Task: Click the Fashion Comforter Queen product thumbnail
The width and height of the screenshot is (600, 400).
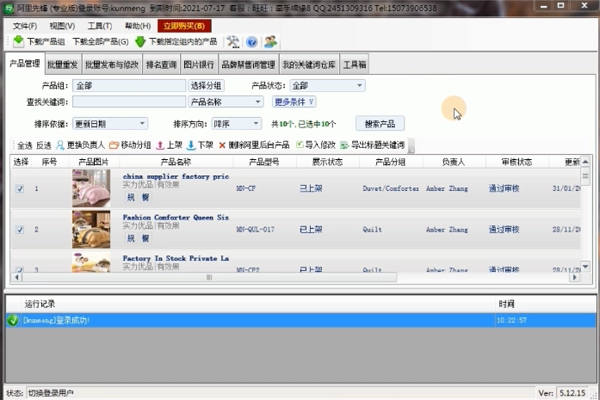Action: coord(91,229)
